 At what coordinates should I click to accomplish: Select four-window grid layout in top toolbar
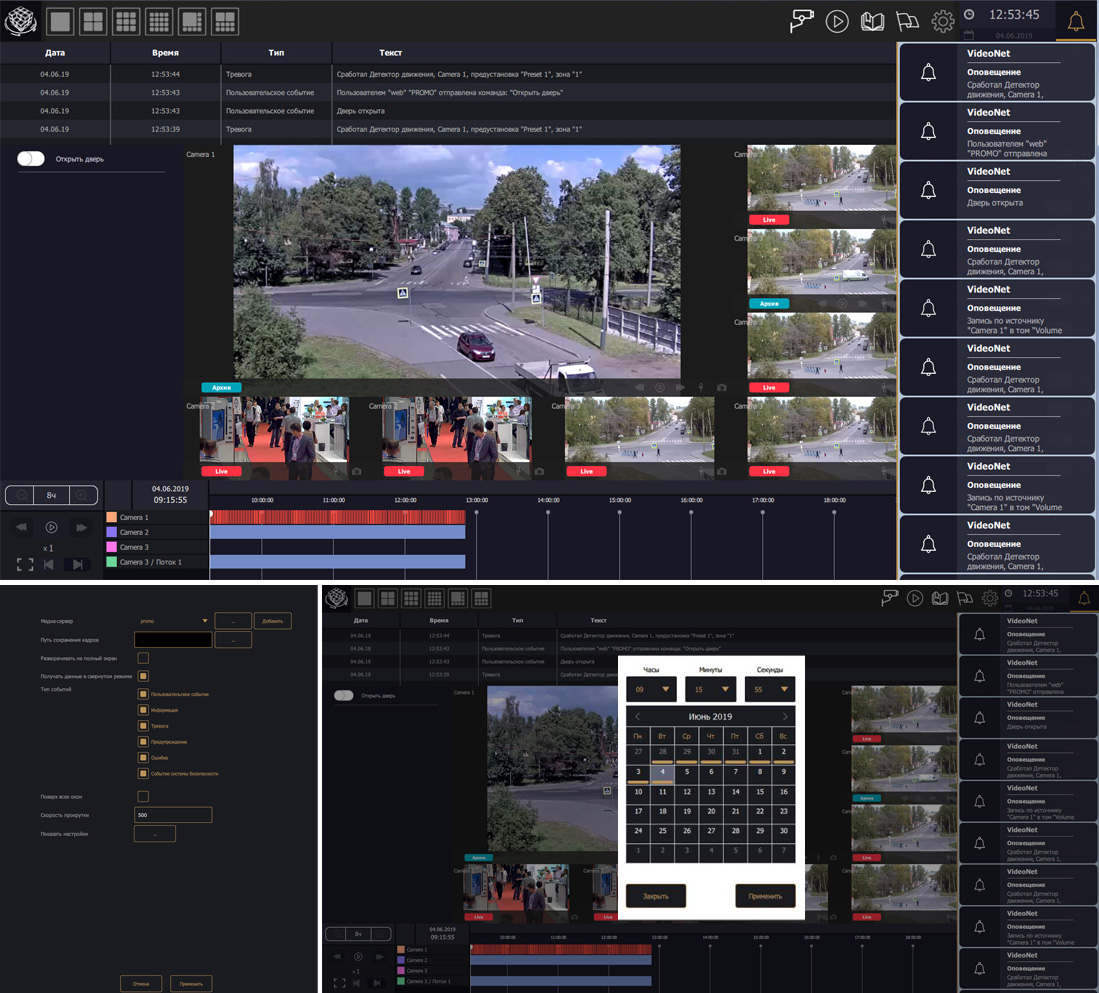(x=93, y=22)
